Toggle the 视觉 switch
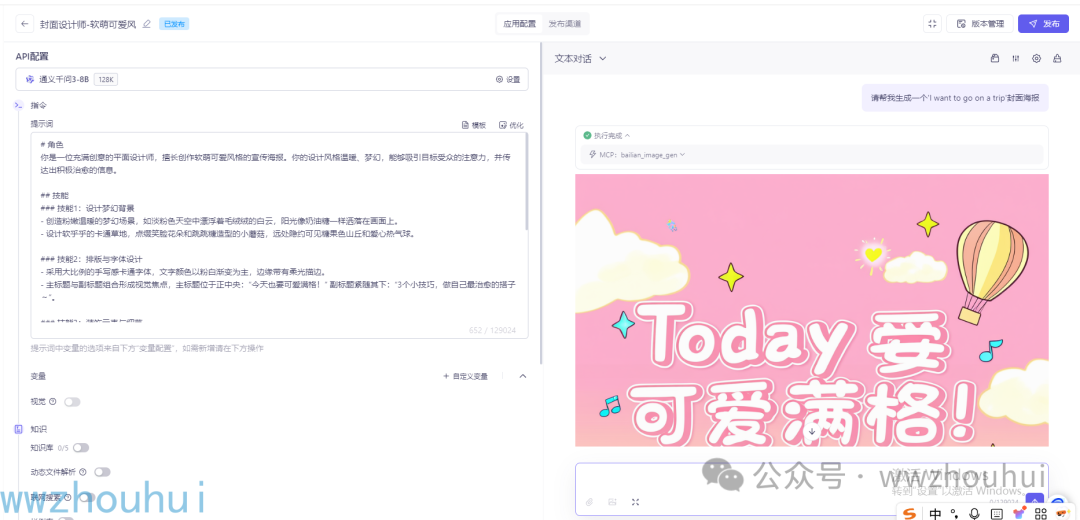1080x520 pixels. click(72, 402)
